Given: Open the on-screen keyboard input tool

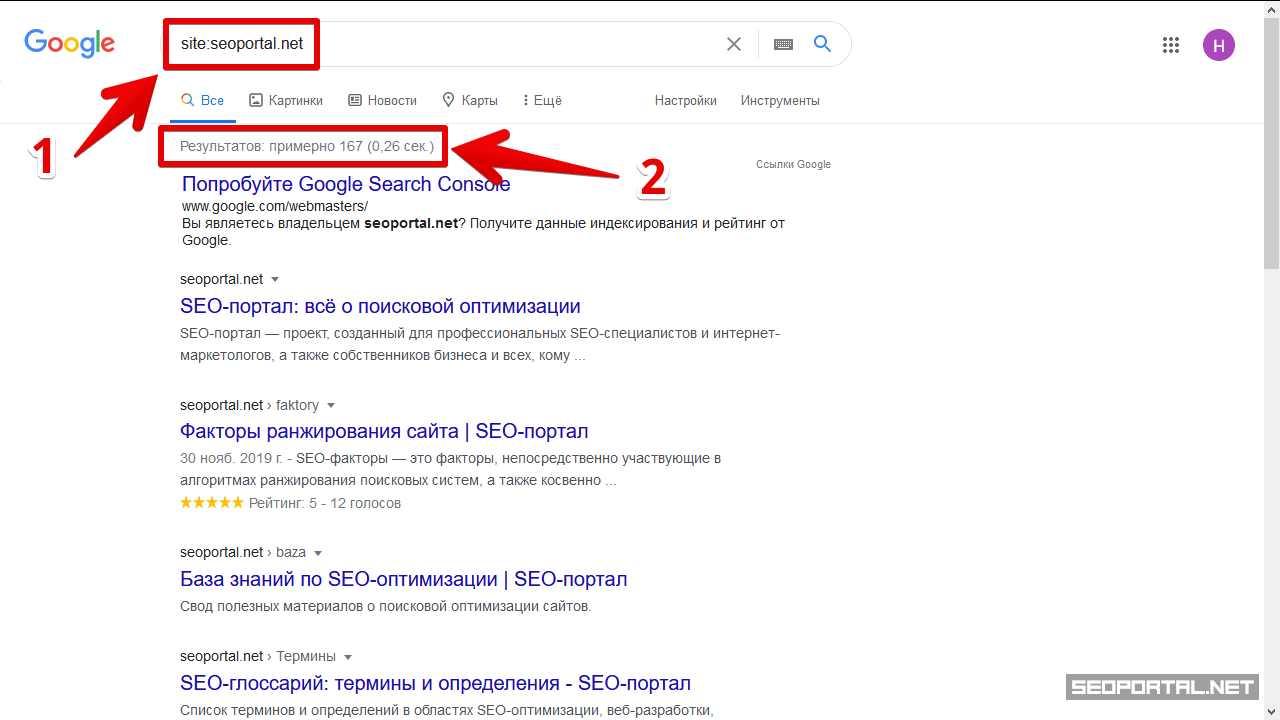Looking at the screenshot, I should (783, 44).
